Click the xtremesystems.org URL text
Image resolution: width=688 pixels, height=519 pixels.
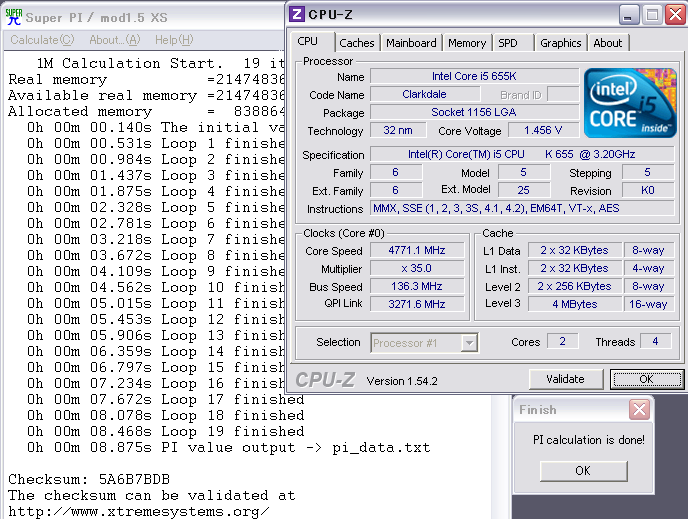pos(139,512)
